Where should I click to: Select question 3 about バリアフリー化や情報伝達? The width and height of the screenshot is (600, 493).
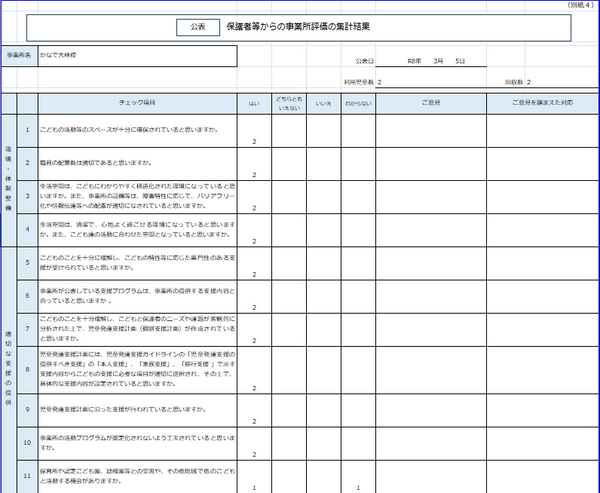point(137,196)
